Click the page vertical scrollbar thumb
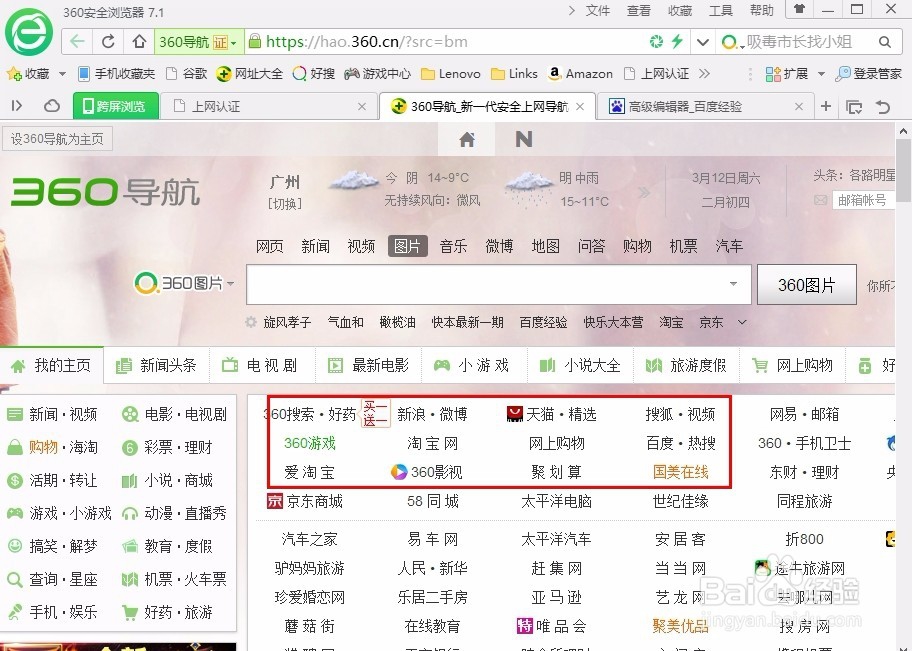 [903, 170]
